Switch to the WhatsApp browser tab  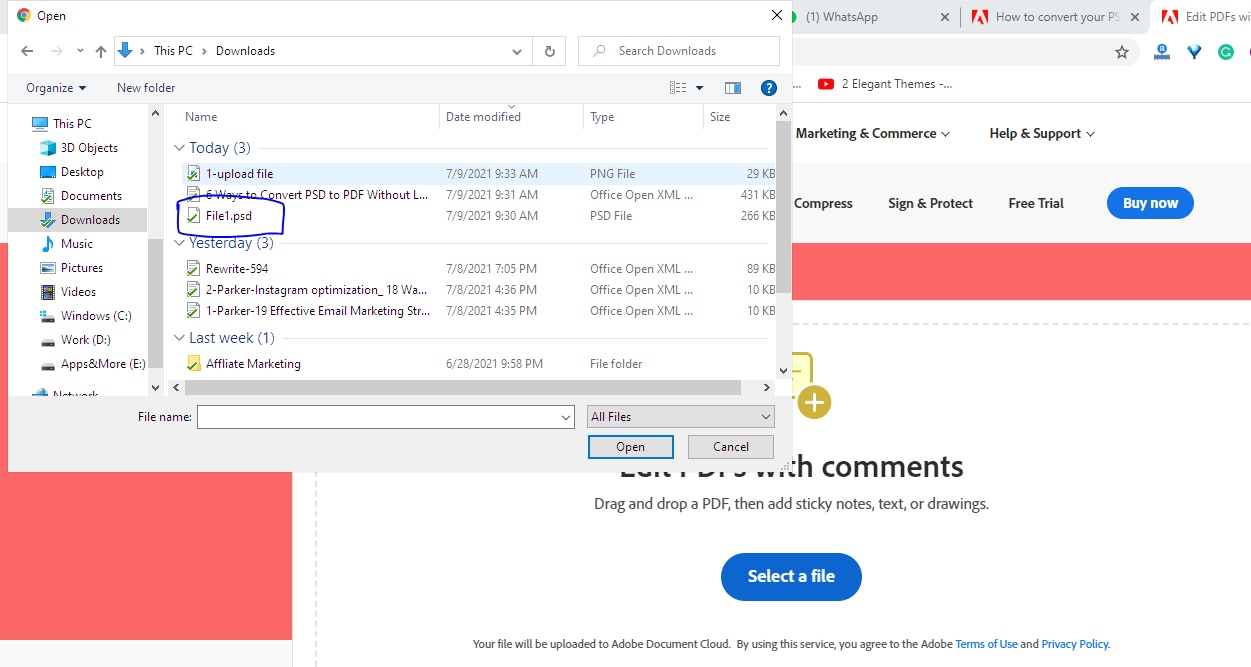click(x=841, y=17)
